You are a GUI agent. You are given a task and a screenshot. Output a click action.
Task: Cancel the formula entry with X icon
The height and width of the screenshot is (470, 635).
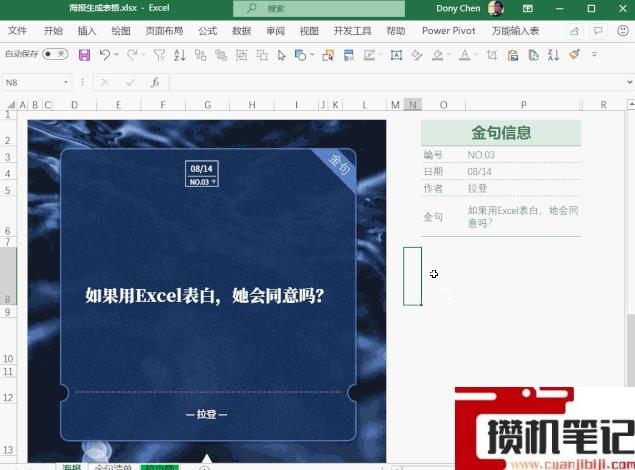(x=105, y=83)
